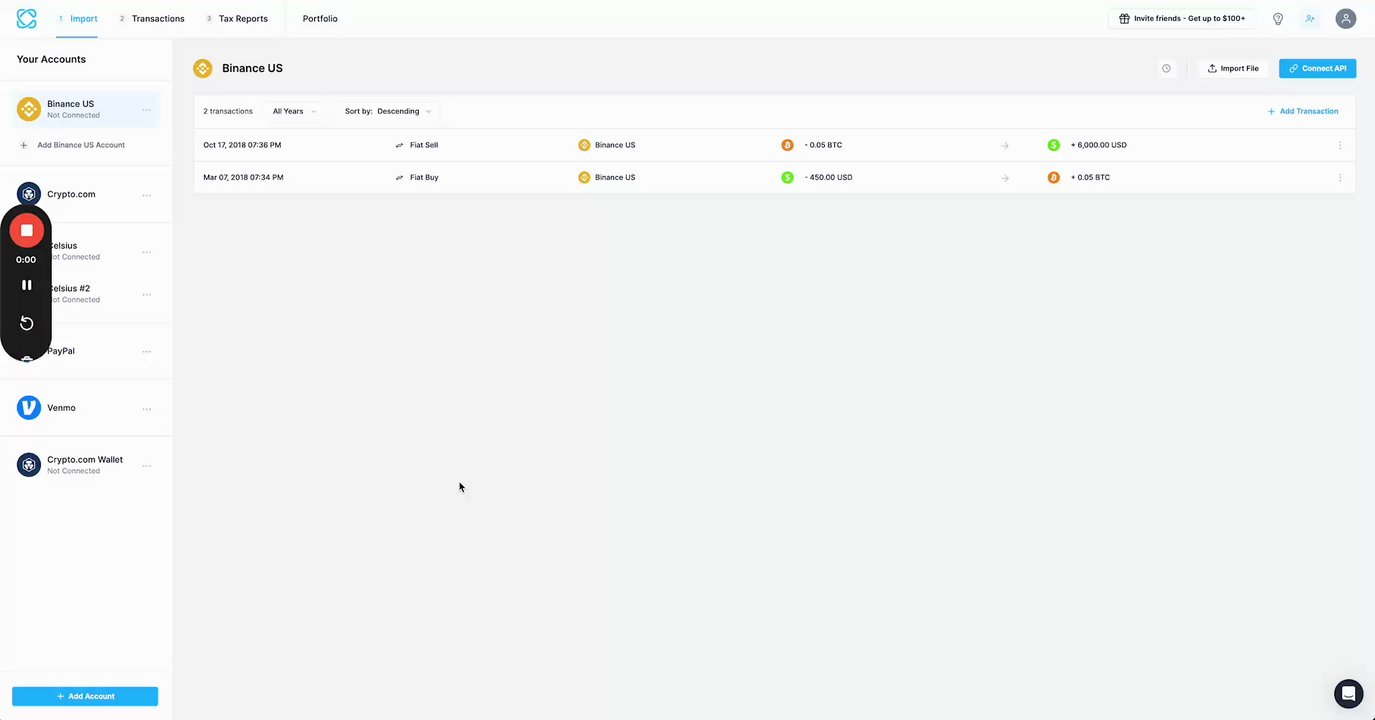Open options menu for Crypto.com Wallet

point(147,466)
